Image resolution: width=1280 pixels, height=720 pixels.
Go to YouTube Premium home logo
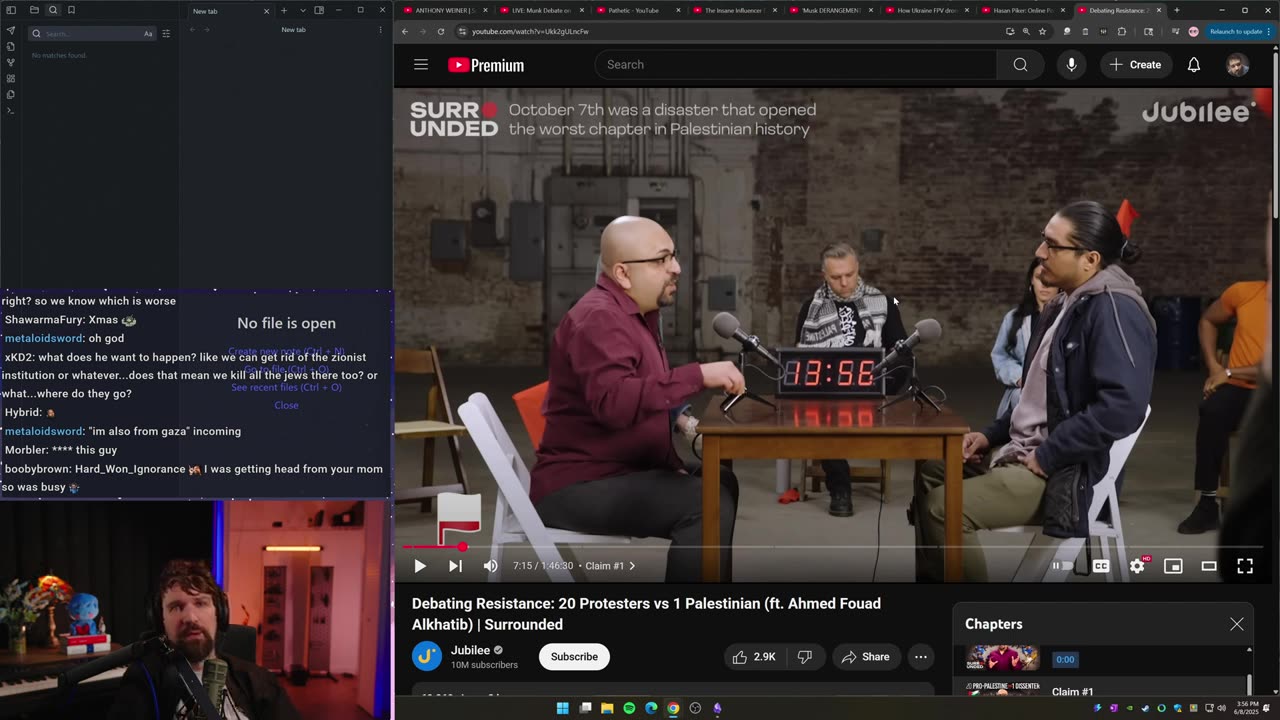[x=486, y=65]
